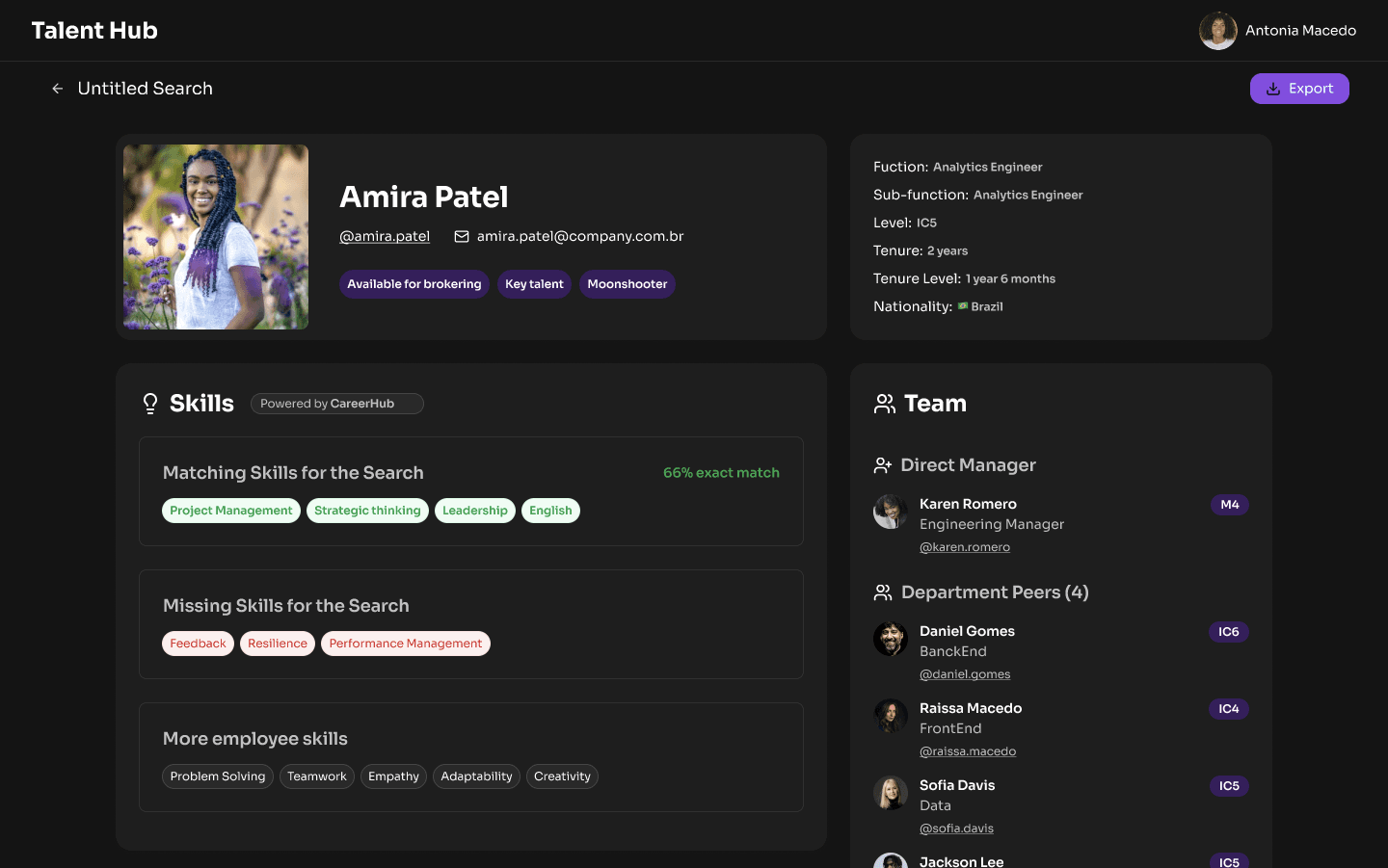Image resolution: width=1388 pixels, height=868 pixels.
Task: Select the Project Management skill tag
Action: (x=231, y=511)
